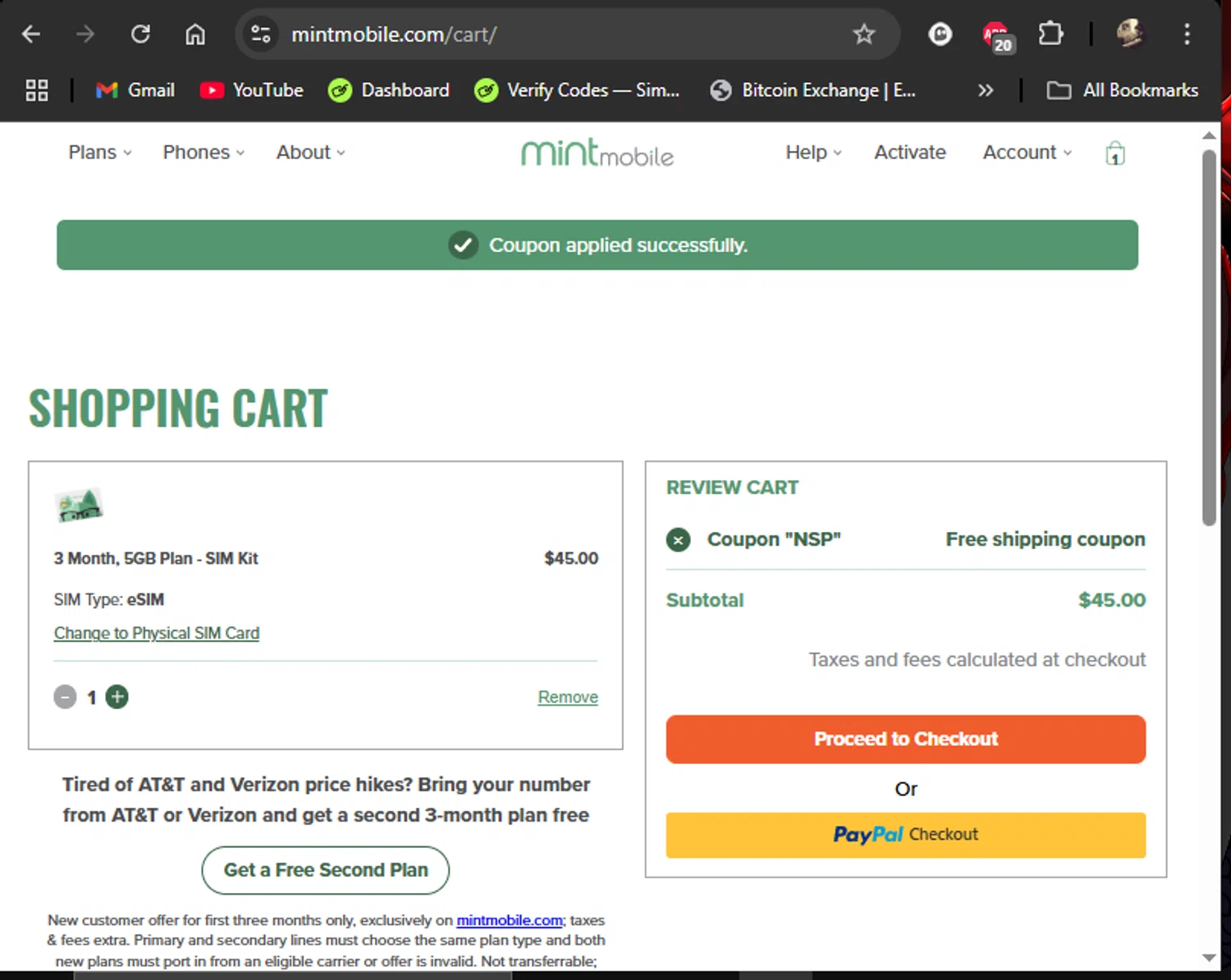
Task: Open the Bitcoin Exchange bookmark
Action: click(x=813, y=90)
